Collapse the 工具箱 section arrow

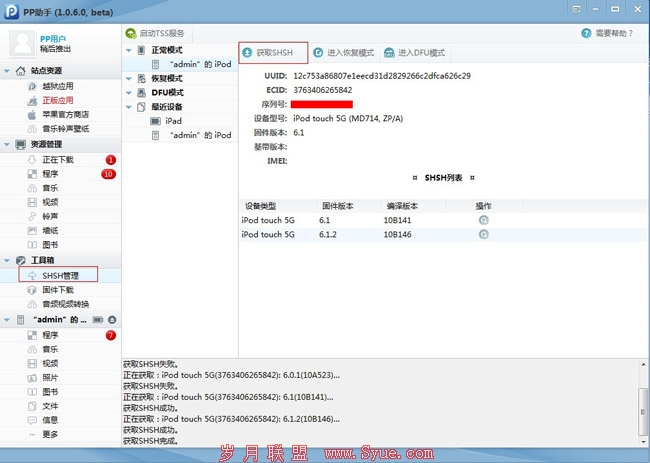click(7, 261)
